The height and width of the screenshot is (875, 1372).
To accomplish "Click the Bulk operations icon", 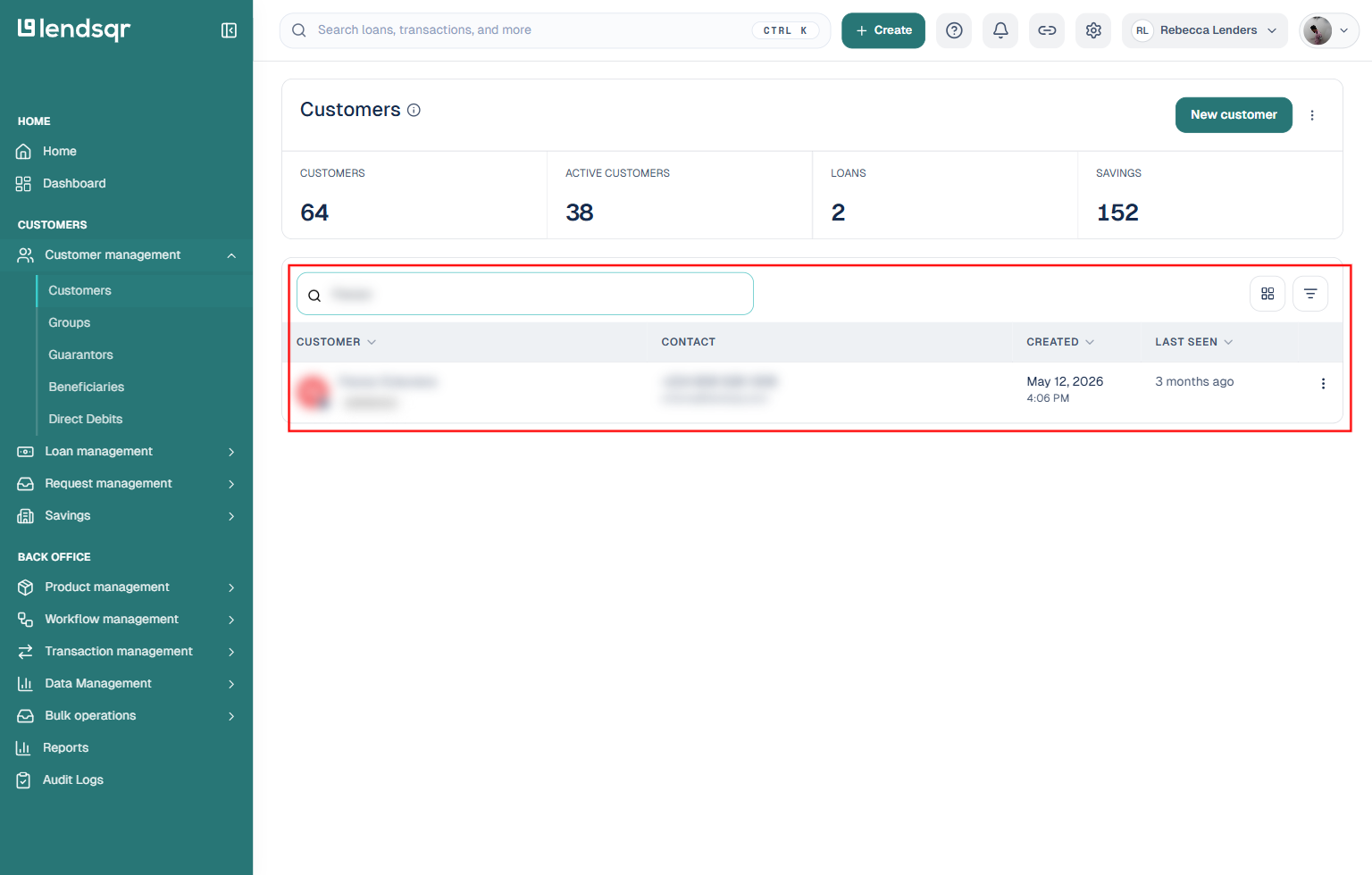I will pos(26,716).
